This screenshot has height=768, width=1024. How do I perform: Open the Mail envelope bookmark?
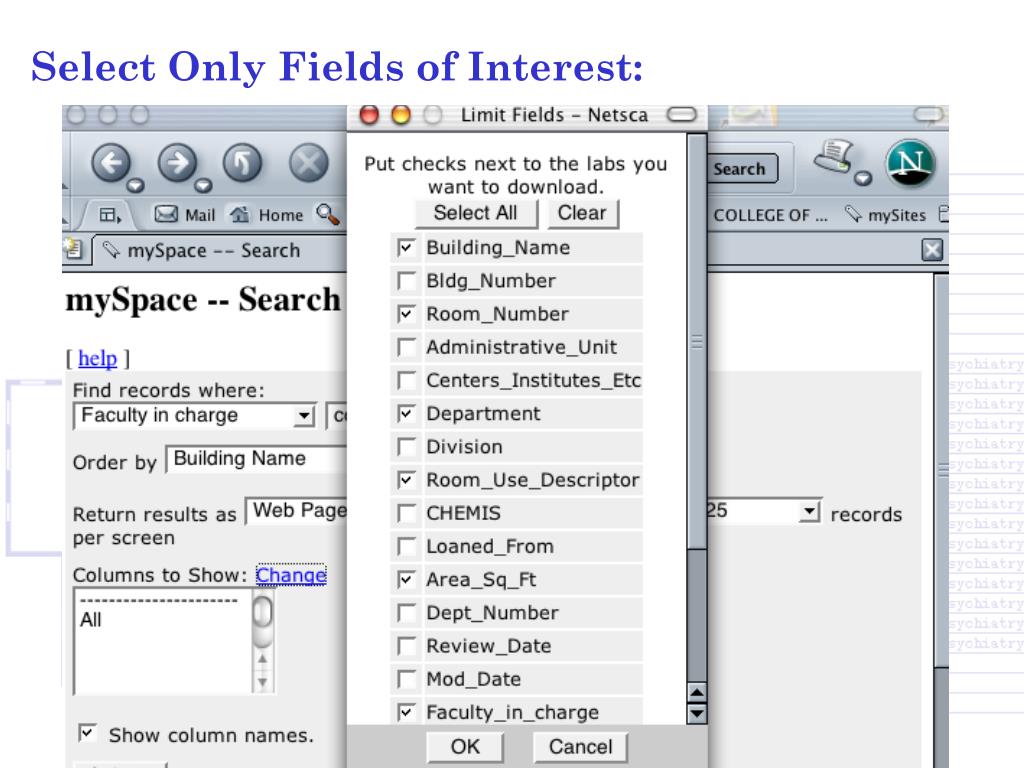[185, 215]
